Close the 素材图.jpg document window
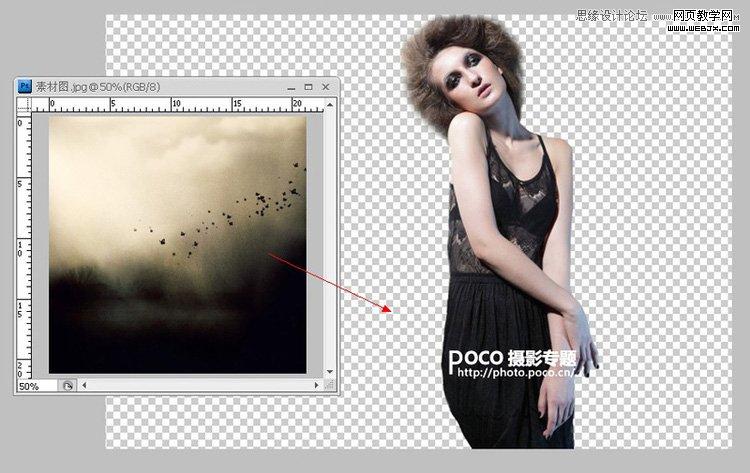The image size is (750, 473). click(x=326, y=87)
